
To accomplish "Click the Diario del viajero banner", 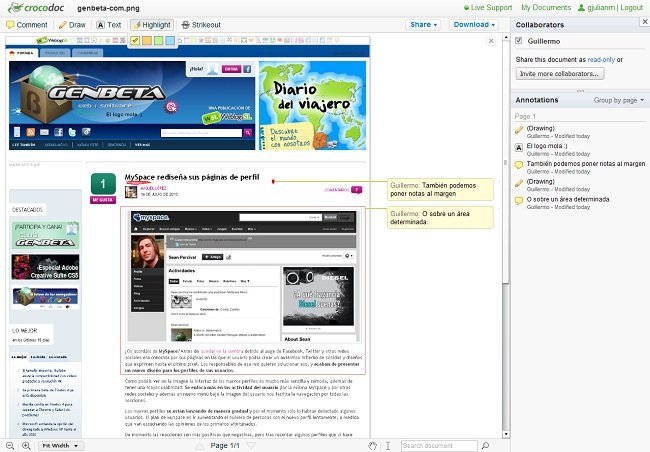I will [313, 105].
